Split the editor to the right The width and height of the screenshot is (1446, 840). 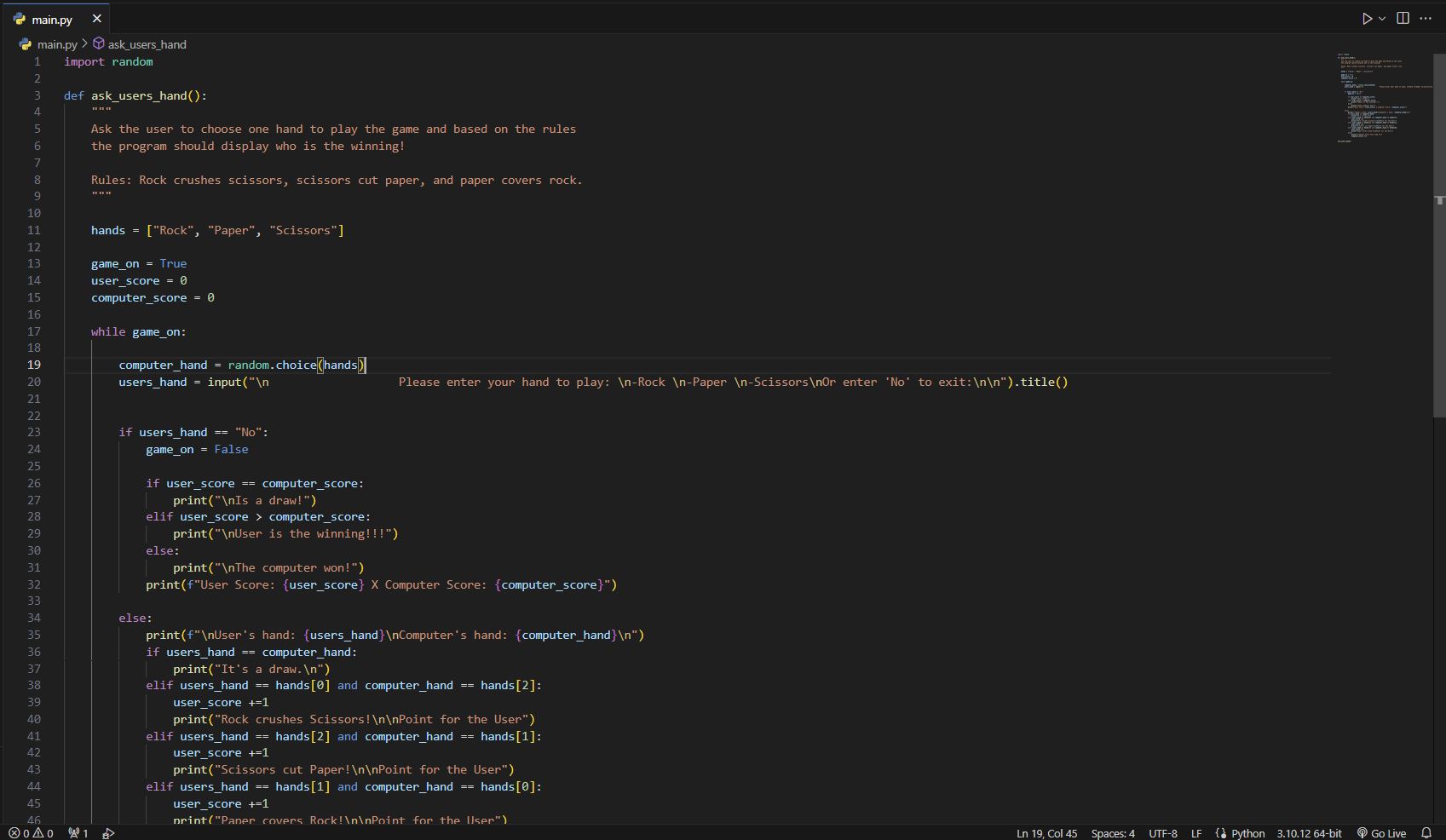(1403, 19)
